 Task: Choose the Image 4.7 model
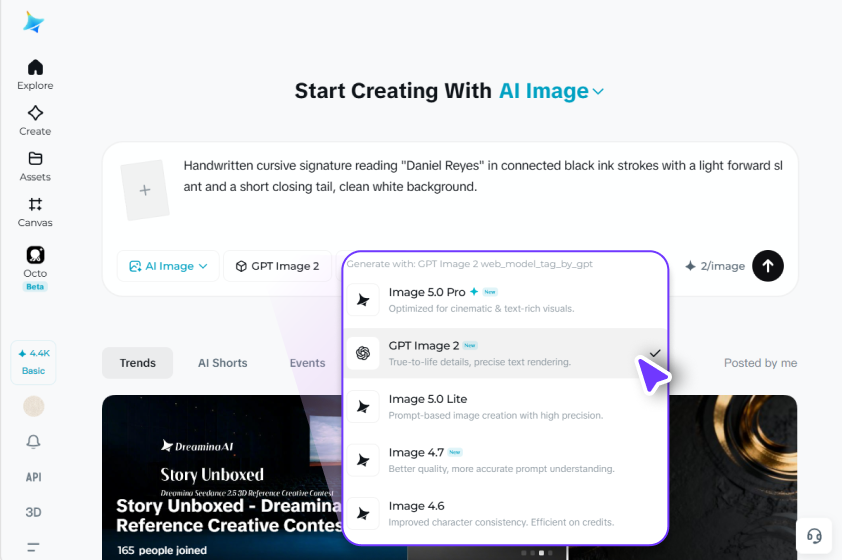tap(505, 460)
